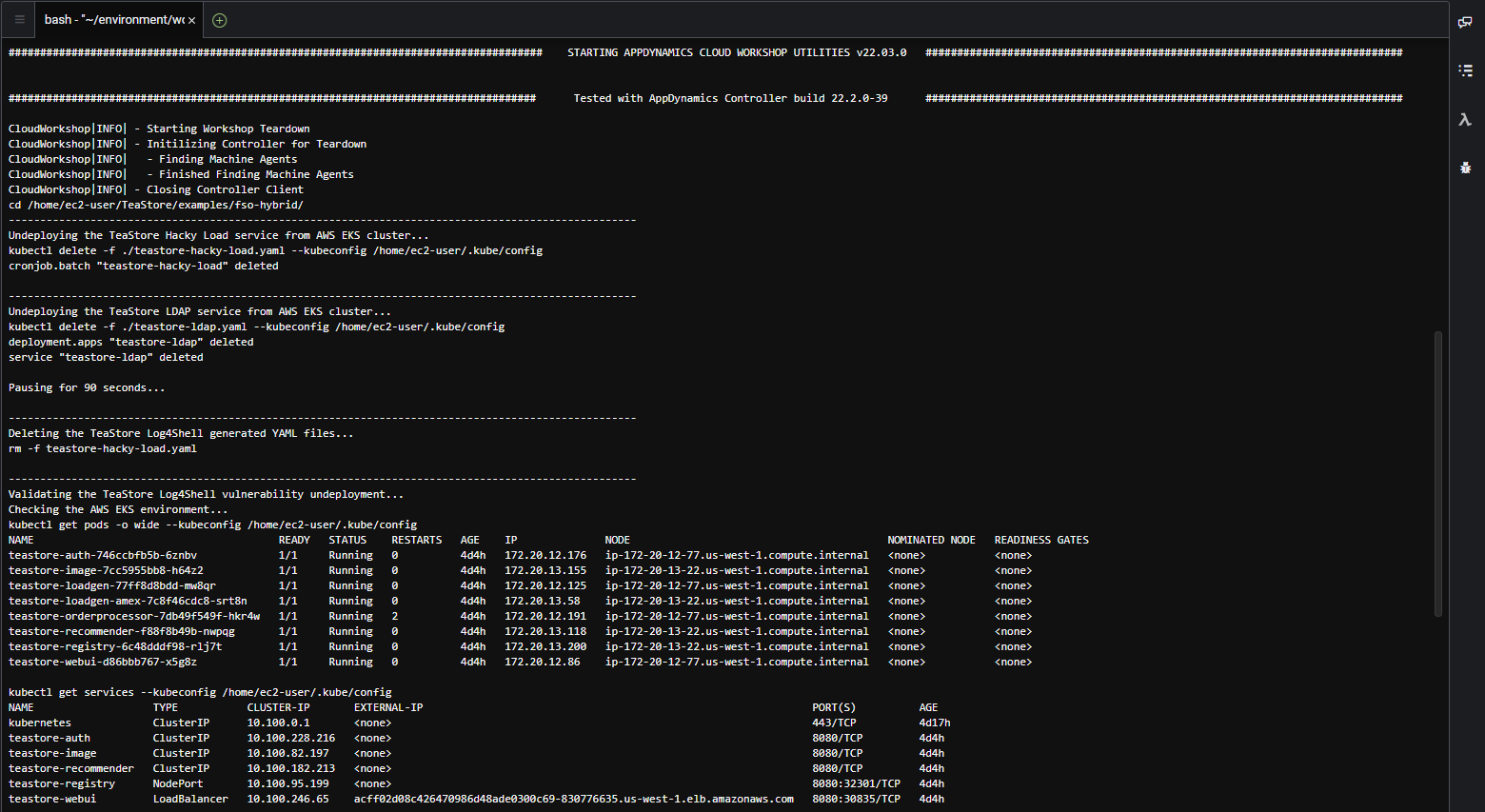Click pod name 'teastore-orderprocessor-7db49f549f-hkr4w'
Screen dimensions: 1485x812
(134, 616)
